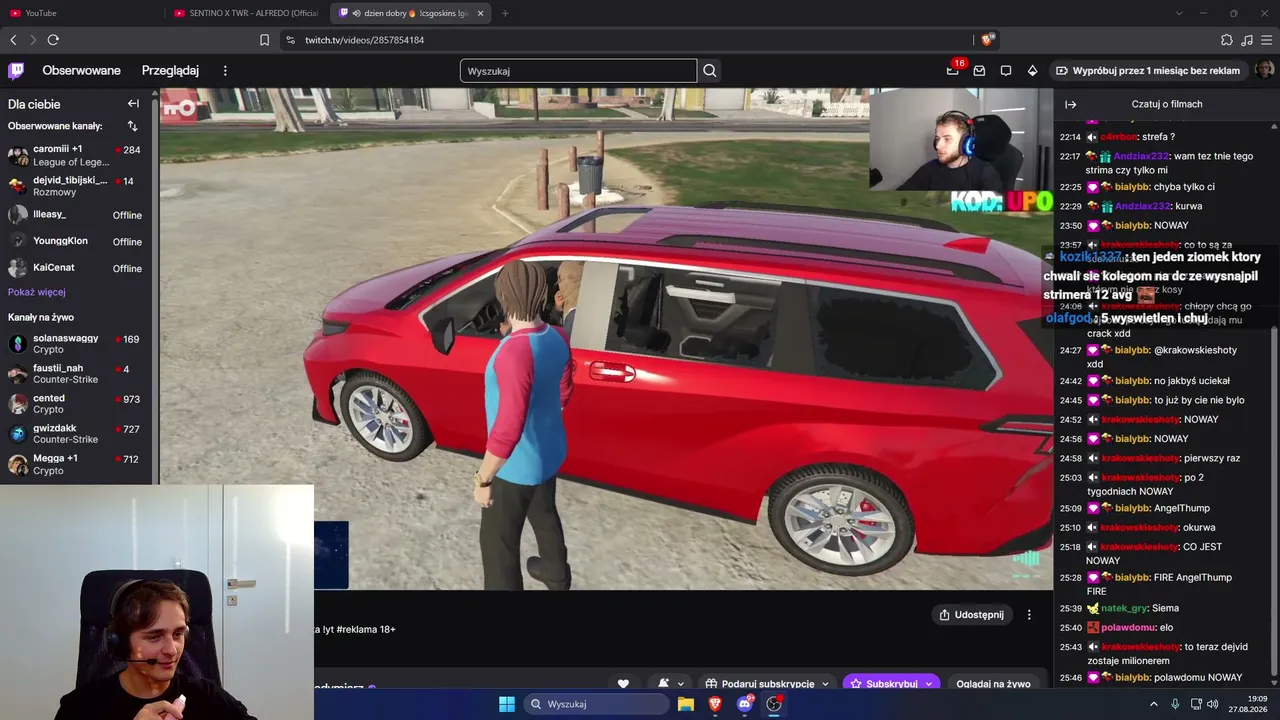Image resolution: width=1280 pixels, height=720 pixels.
Task: Click the twitch.tv address bar URL
Action: coord(364,40)
